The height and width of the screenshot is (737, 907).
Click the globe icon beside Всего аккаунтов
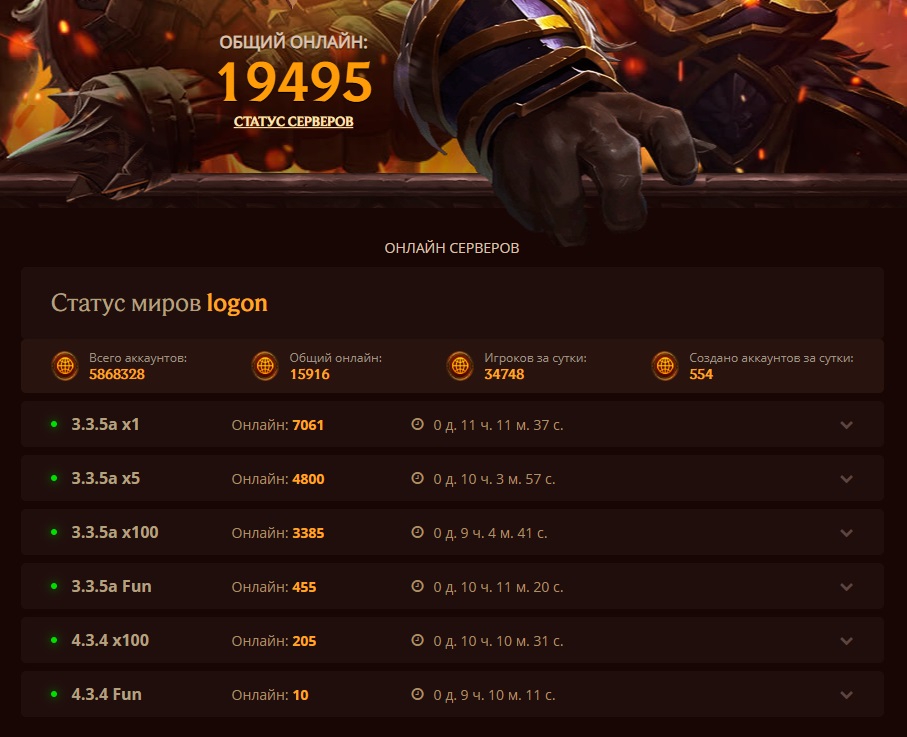coord(65,366)
